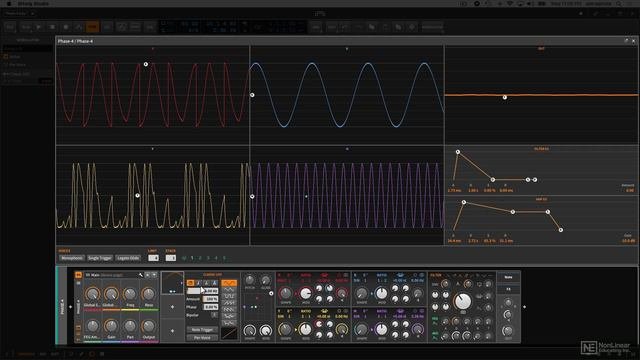
Task: Enable Monophonic voice mode
Action: (72, 258)
